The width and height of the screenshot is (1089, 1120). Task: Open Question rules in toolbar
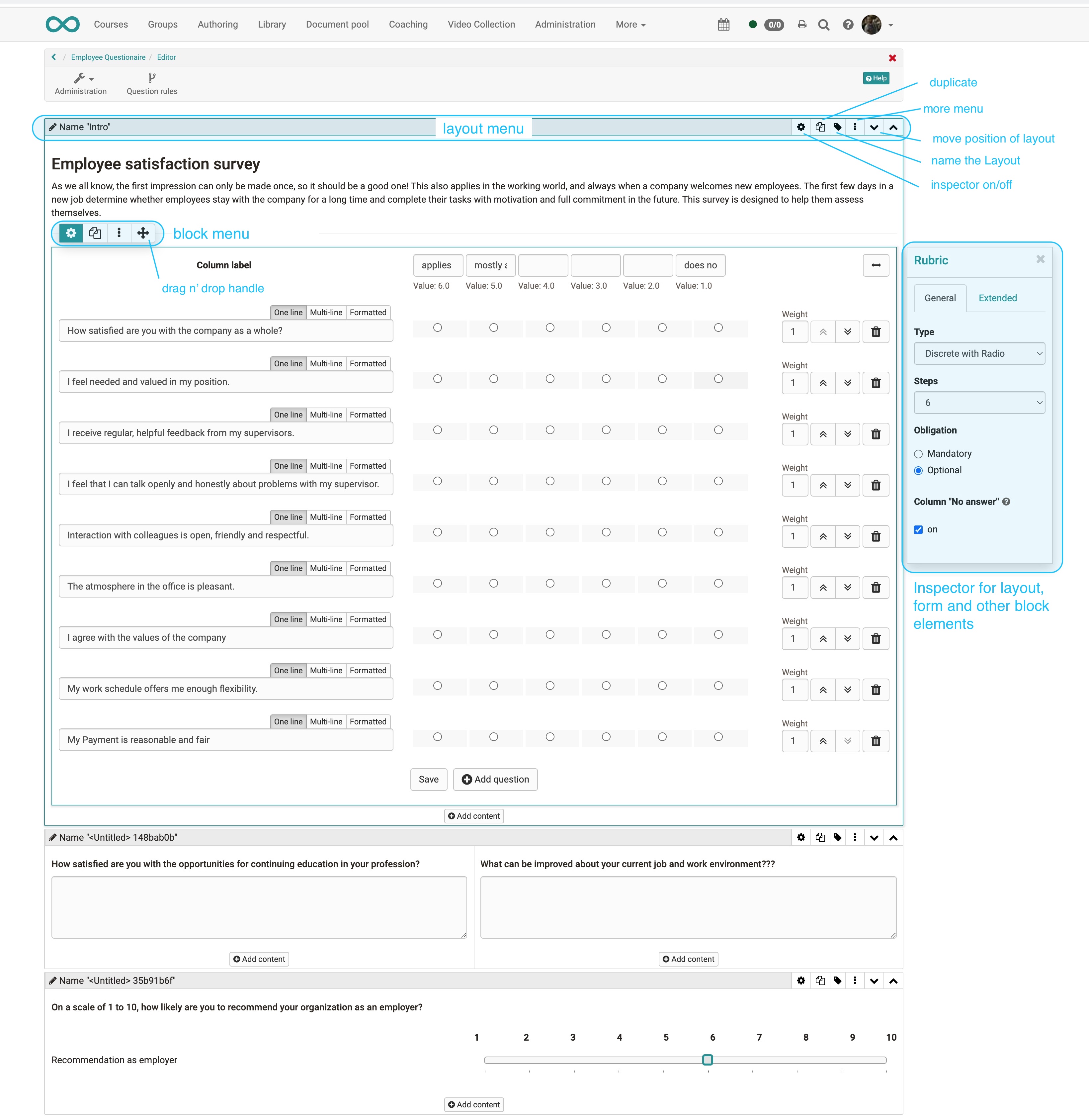(152, 84)
